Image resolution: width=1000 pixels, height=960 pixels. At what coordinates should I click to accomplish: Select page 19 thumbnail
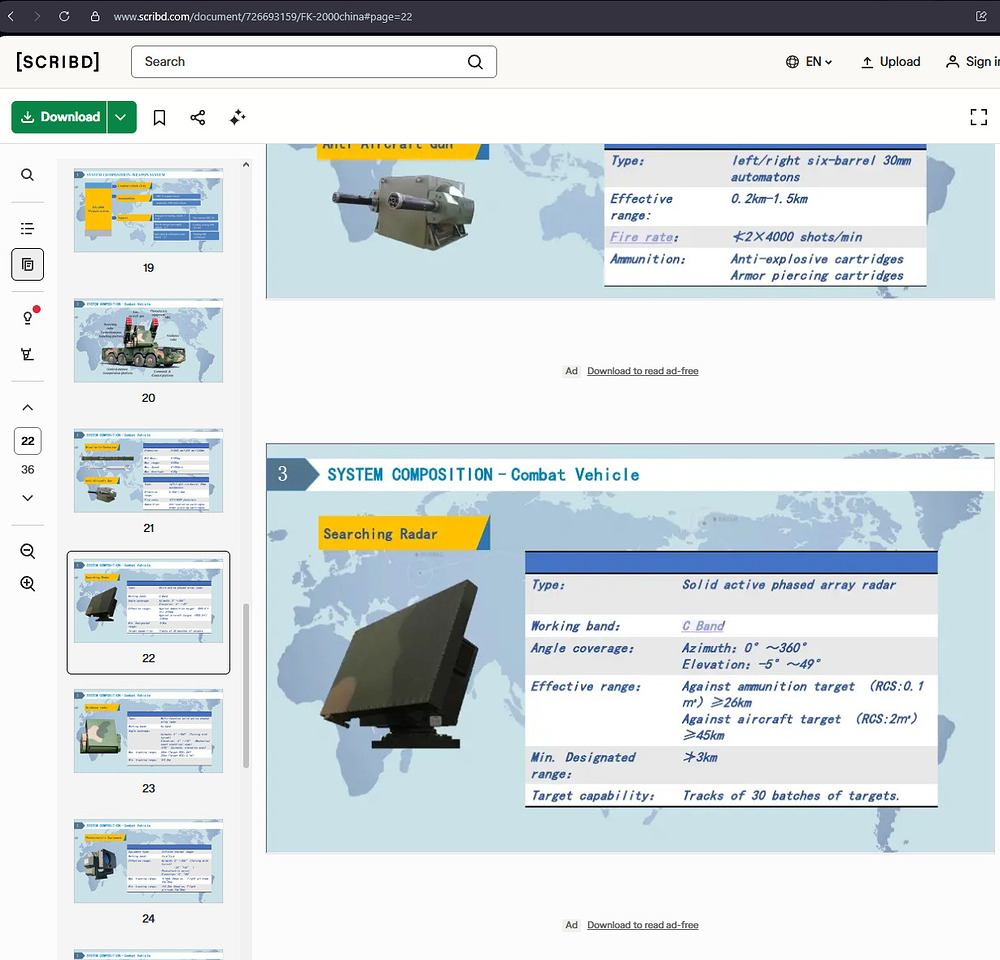(x=149, y=210)
